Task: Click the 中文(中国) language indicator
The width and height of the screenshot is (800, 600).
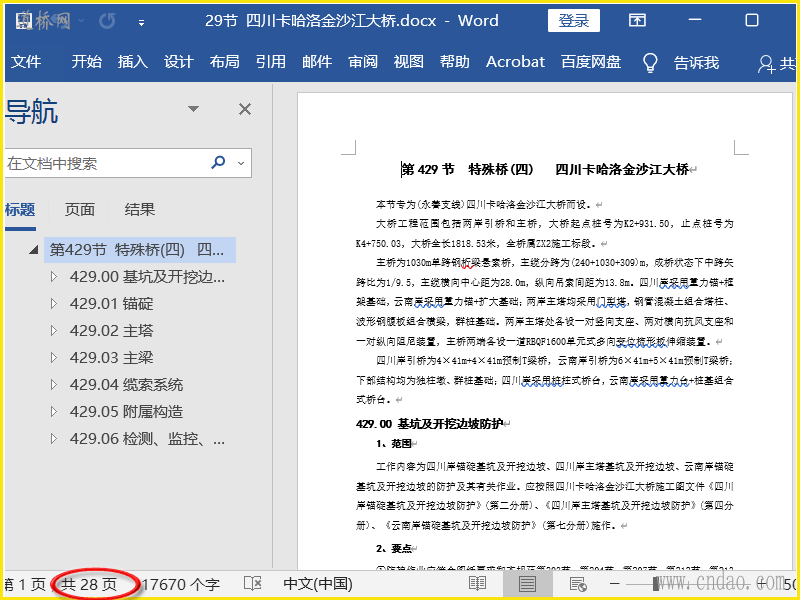Action: tap(318, 584)
